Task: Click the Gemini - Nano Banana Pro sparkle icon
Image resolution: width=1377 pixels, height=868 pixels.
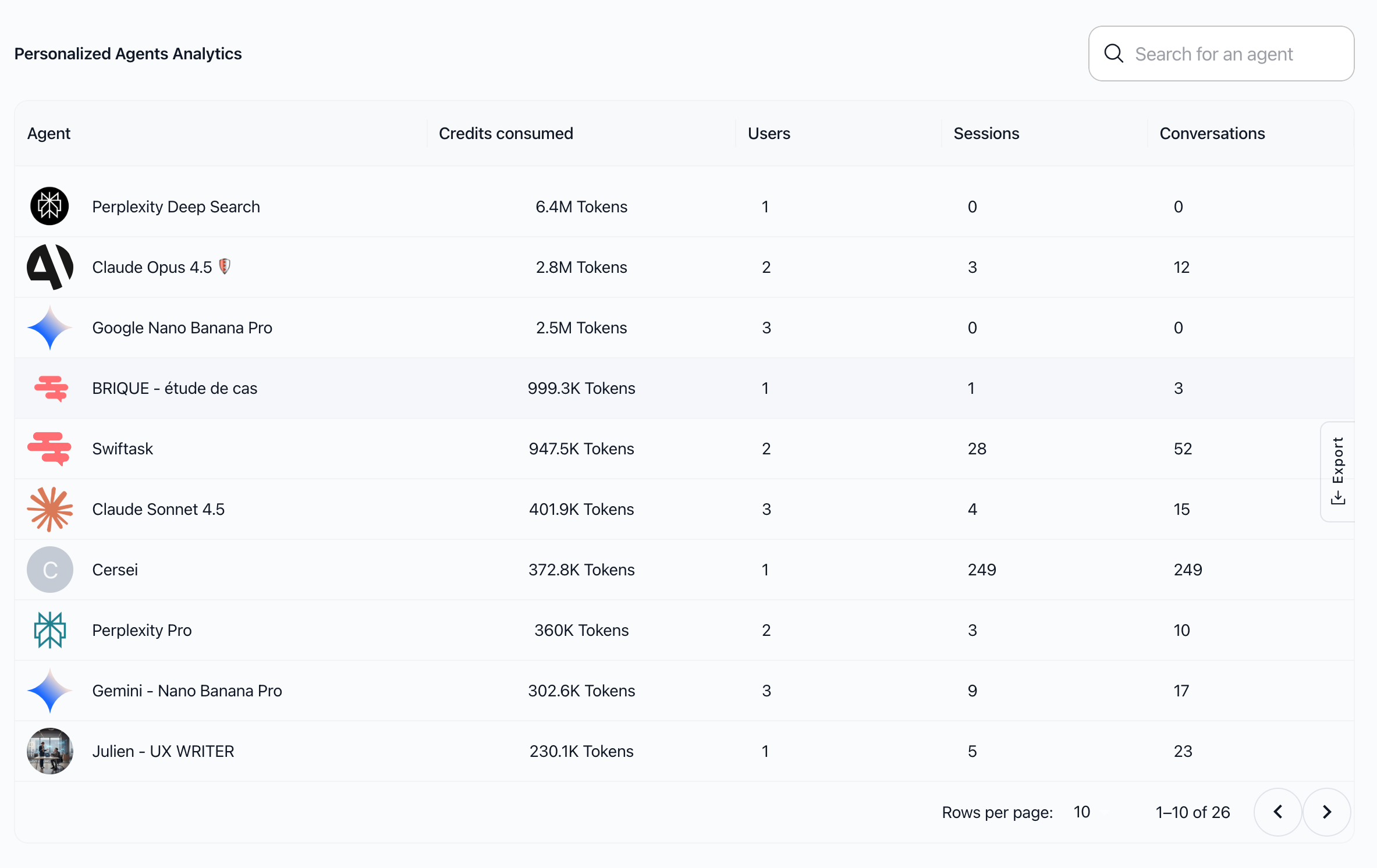Action: tap(50, 691)
